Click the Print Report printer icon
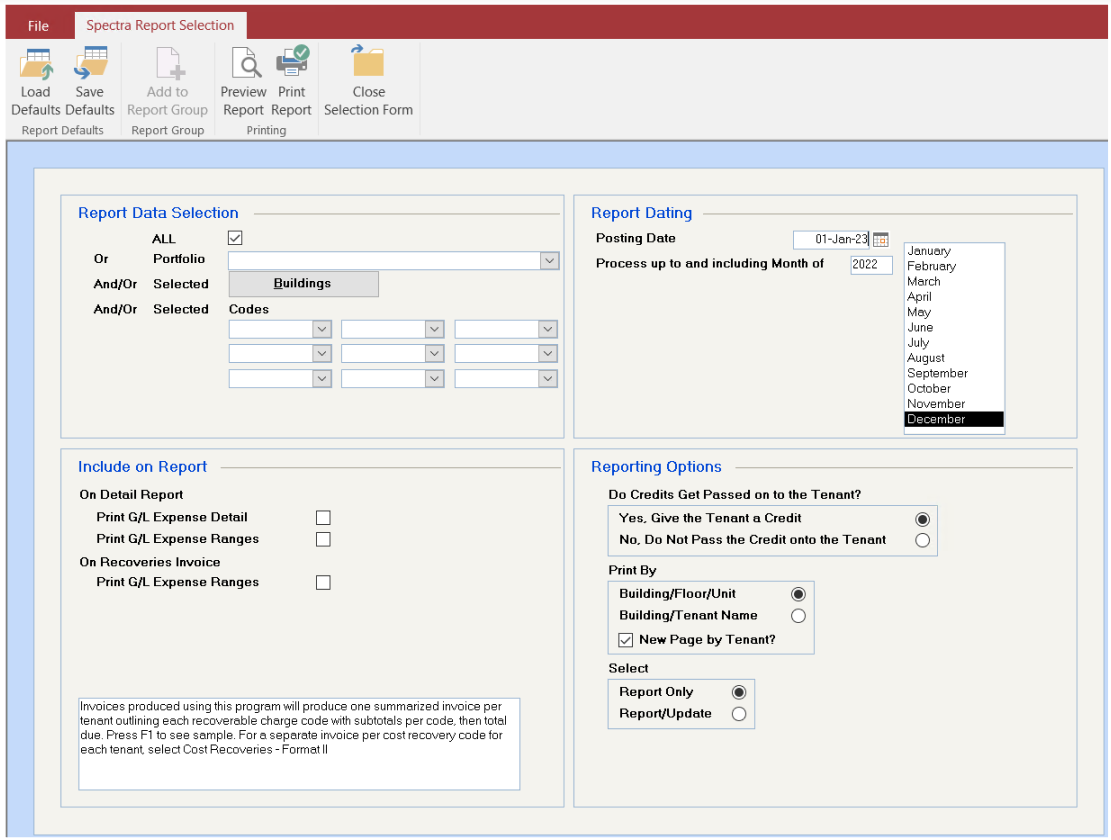The height and width of the screenshot is (840, 1111). pyautogui.click(x=292, y=62)
